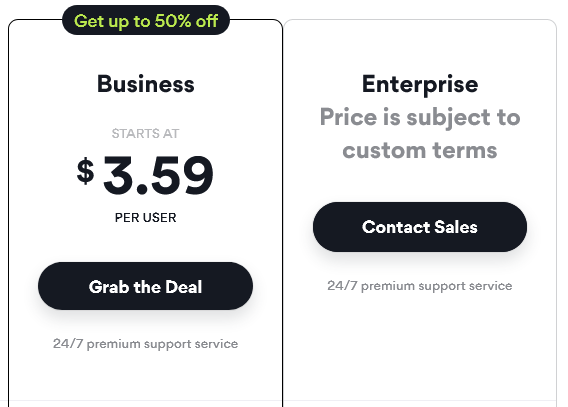Click empty area below Business support text
Screen dimensions: 568x407
pyautogui.click(x=145, y=377)
